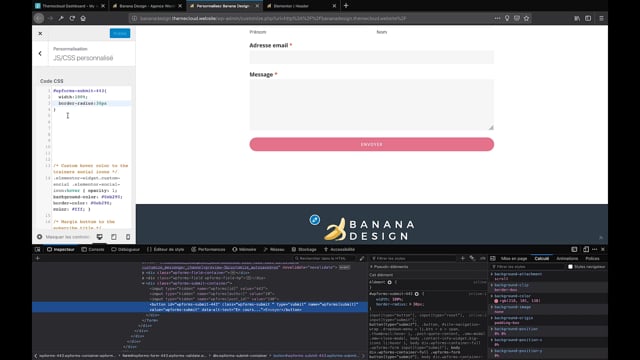This screenshot has width=640, height=360.
Task: Switch customizer preview to desktop
Action: pos(100,237)
